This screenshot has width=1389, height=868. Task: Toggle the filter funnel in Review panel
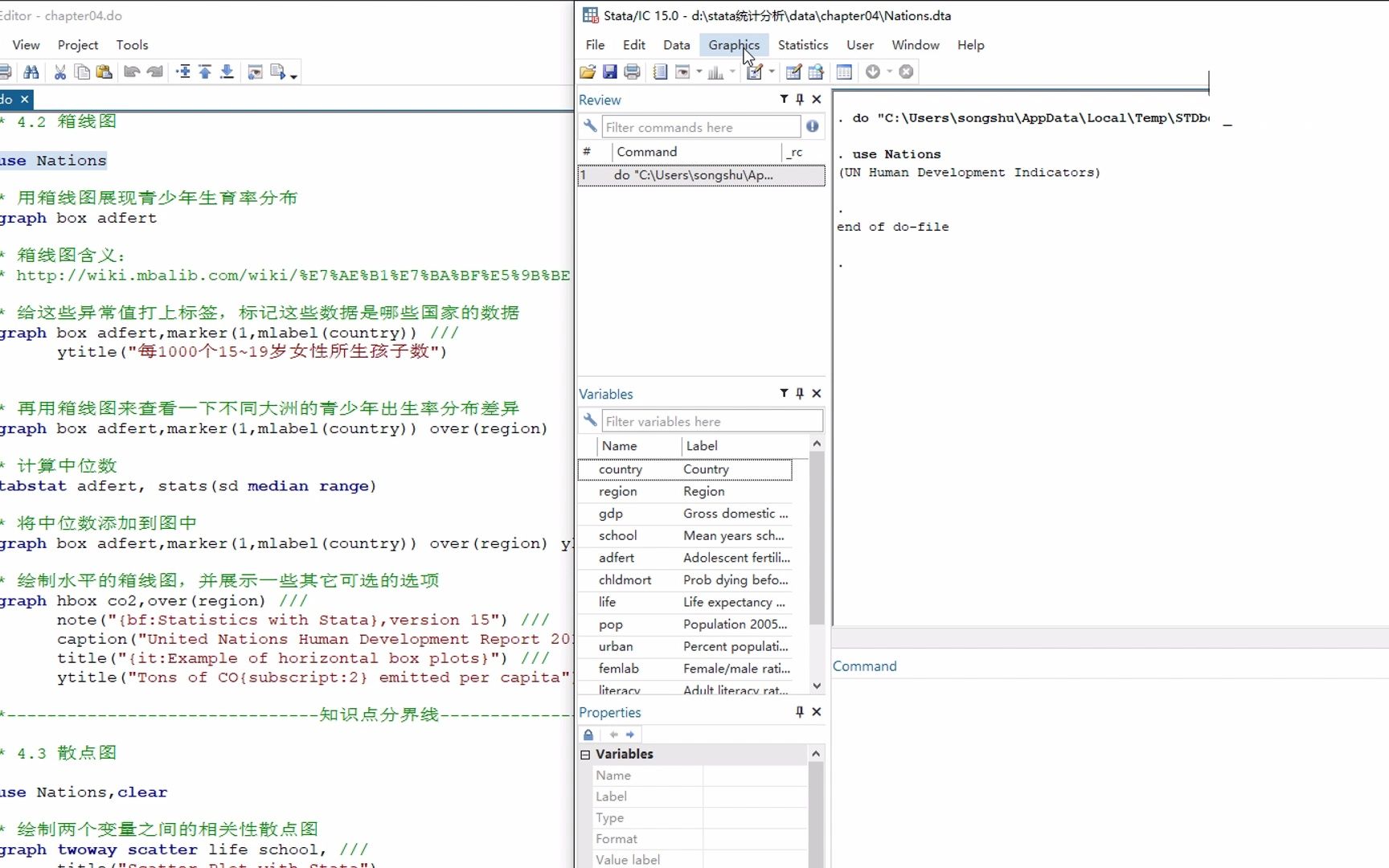tap(784, 99)
